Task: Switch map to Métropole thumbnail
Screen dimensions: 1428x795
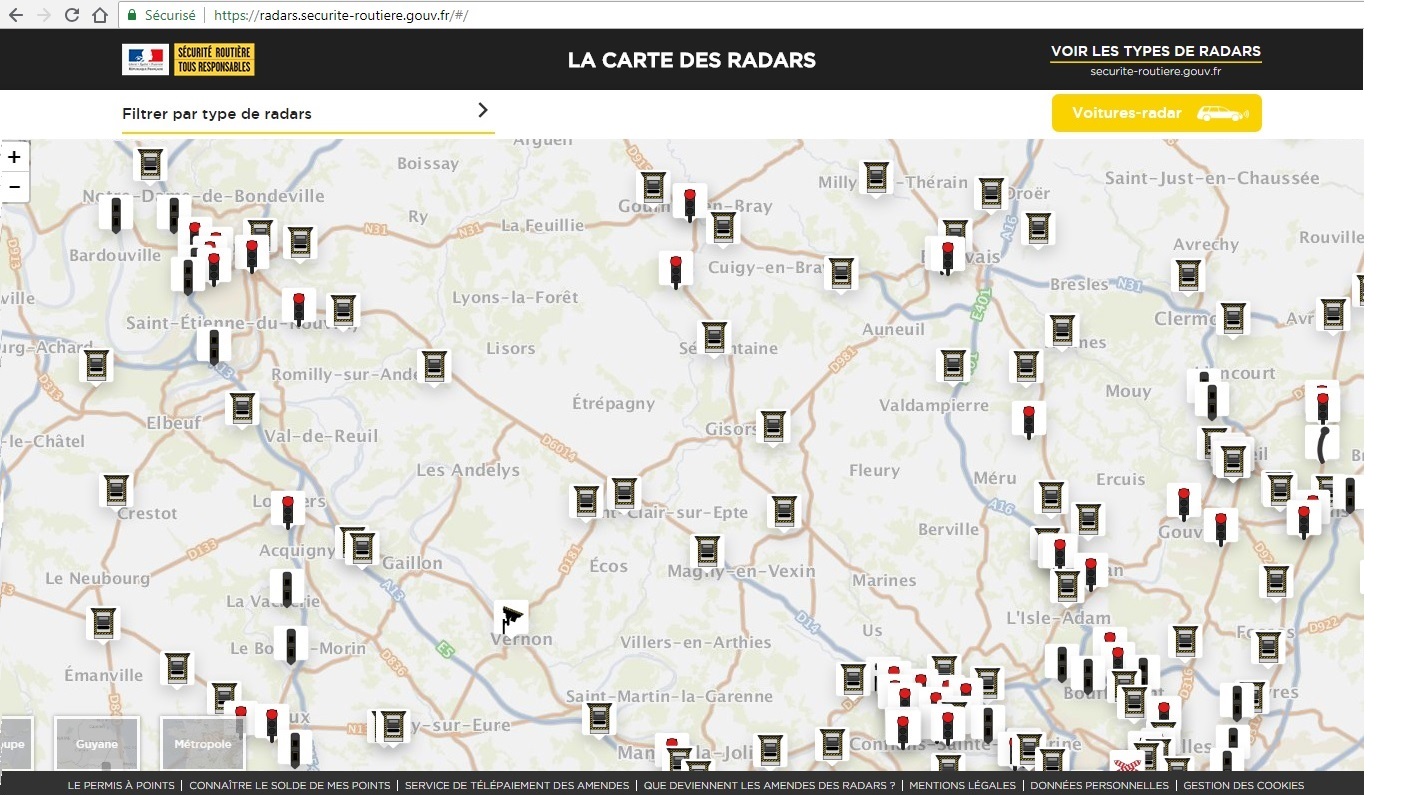Action: pos(202,743)
